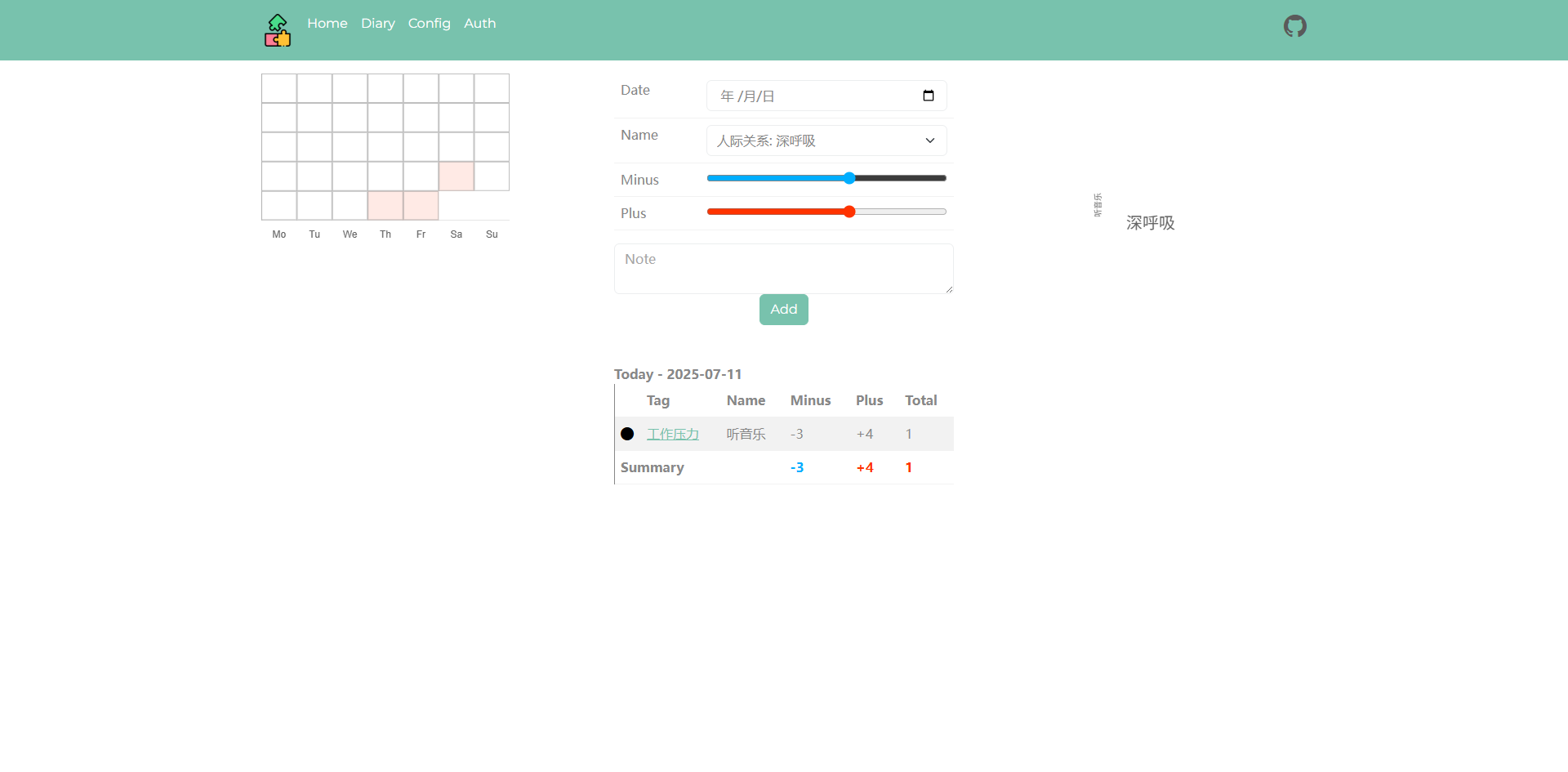Screen dimensions: 1568x772
Task: Go to the Home page
Action: pyautogui.click(x=327, y=24)
